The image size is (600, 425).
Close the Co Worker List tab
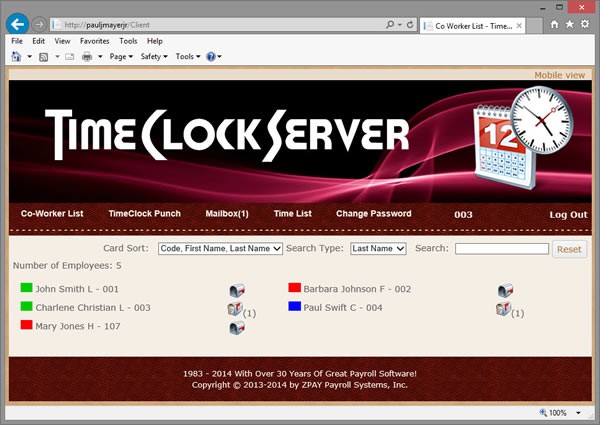tap(519, 26)
